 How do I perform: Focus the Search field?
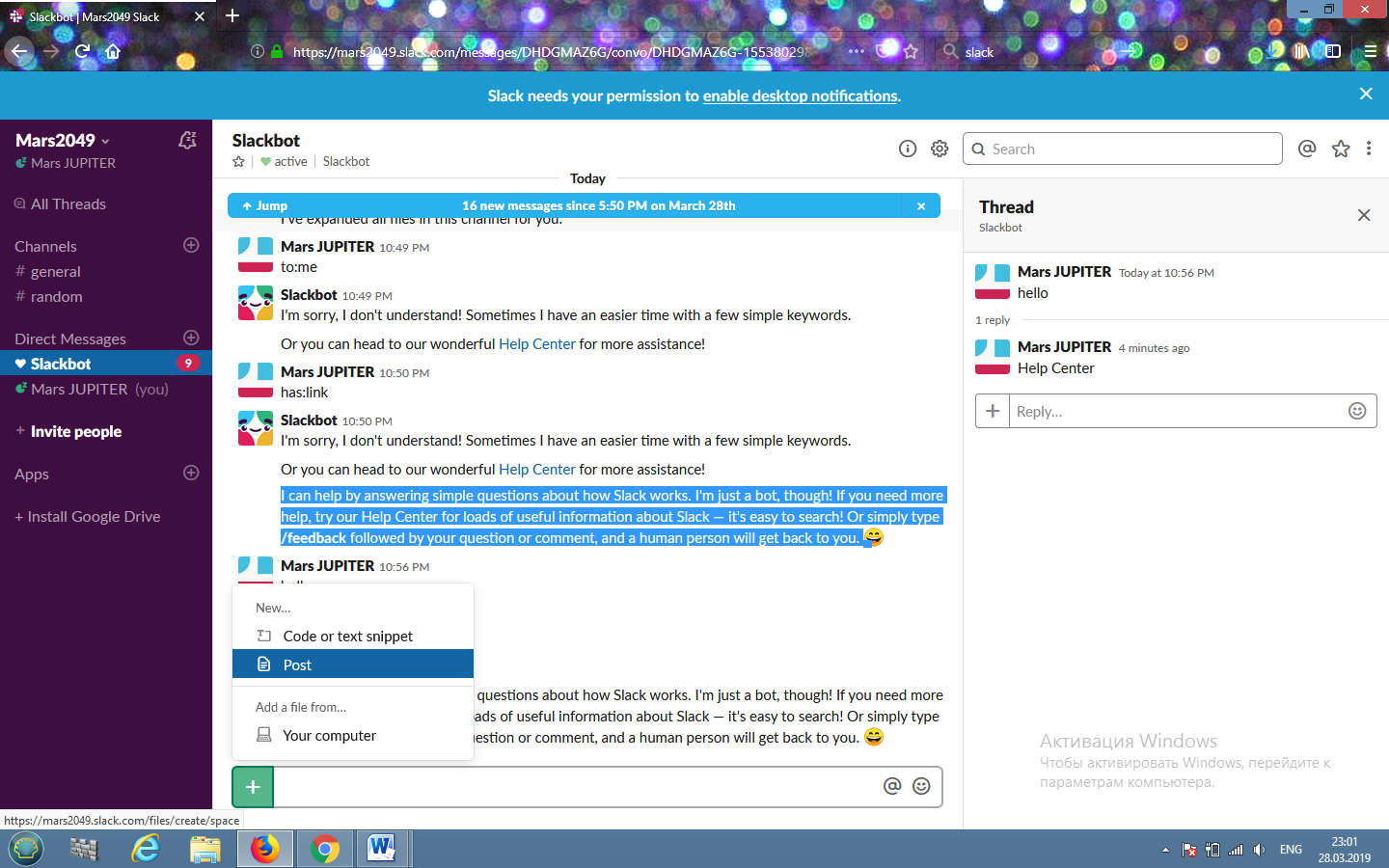pyautogui.click(x=1123, y=149)
